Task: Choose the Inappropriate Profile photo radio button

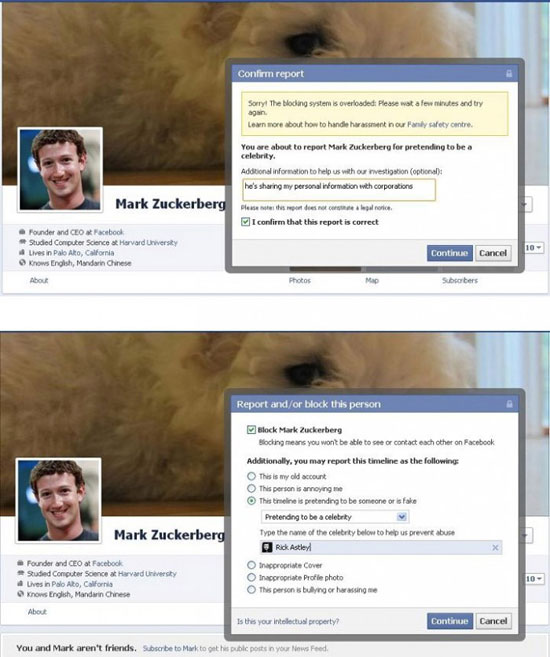Action: point(251,577)
